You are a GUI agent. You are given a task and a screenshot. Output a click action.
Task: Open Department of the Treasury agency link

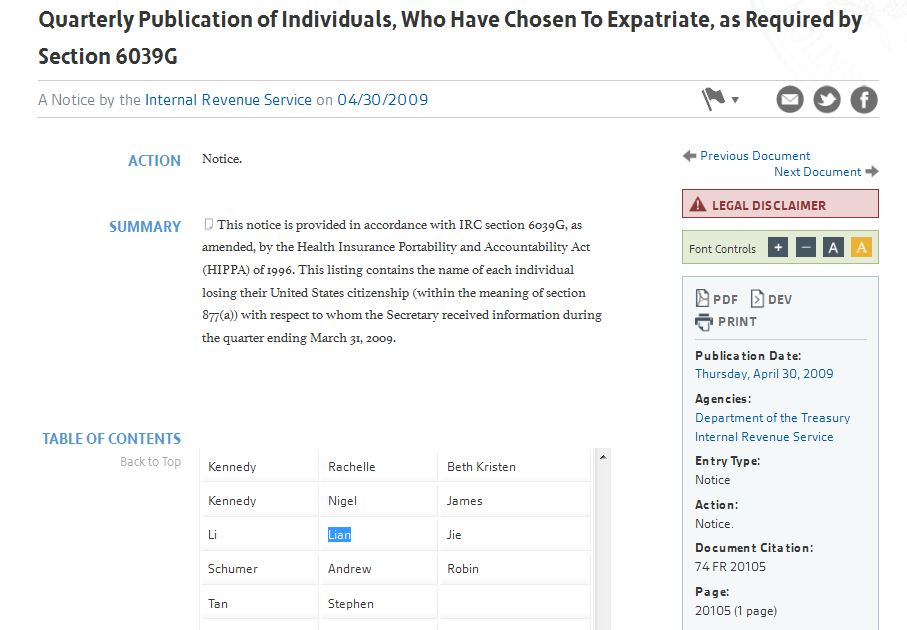click(x=772, y=418)
